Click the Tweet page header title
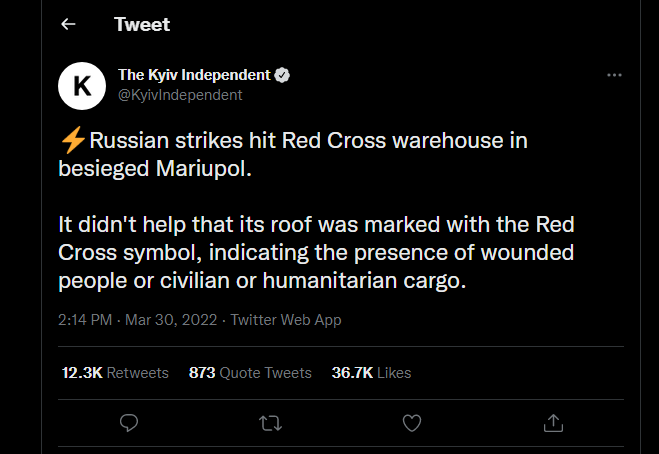Screen dimensions: 659x454 pyautogui.click(x=142, y=24)
